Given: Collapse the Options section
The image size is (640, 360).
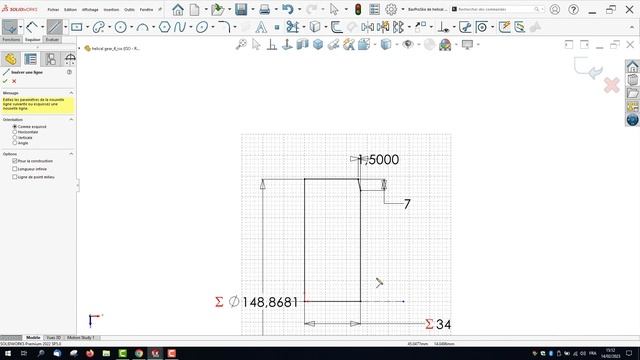Looking at the screenshot, I should [71, 154].
